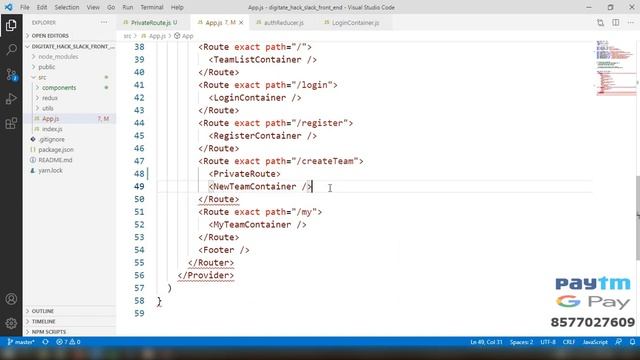Screen dimensions: 640x360
Task: Open the View menu
Action: [x=93, y=7]
